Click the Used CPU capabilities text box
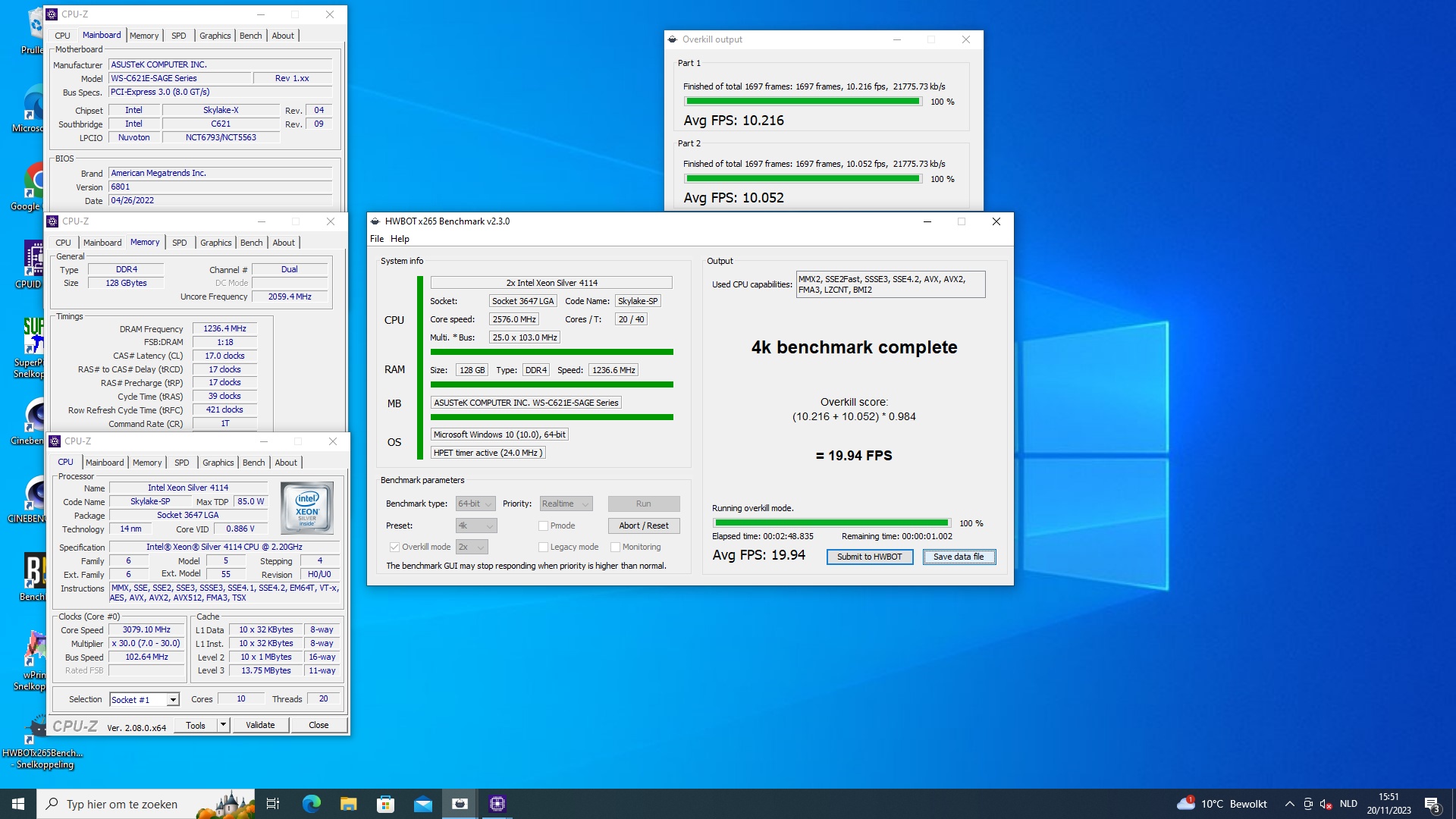 890,284
